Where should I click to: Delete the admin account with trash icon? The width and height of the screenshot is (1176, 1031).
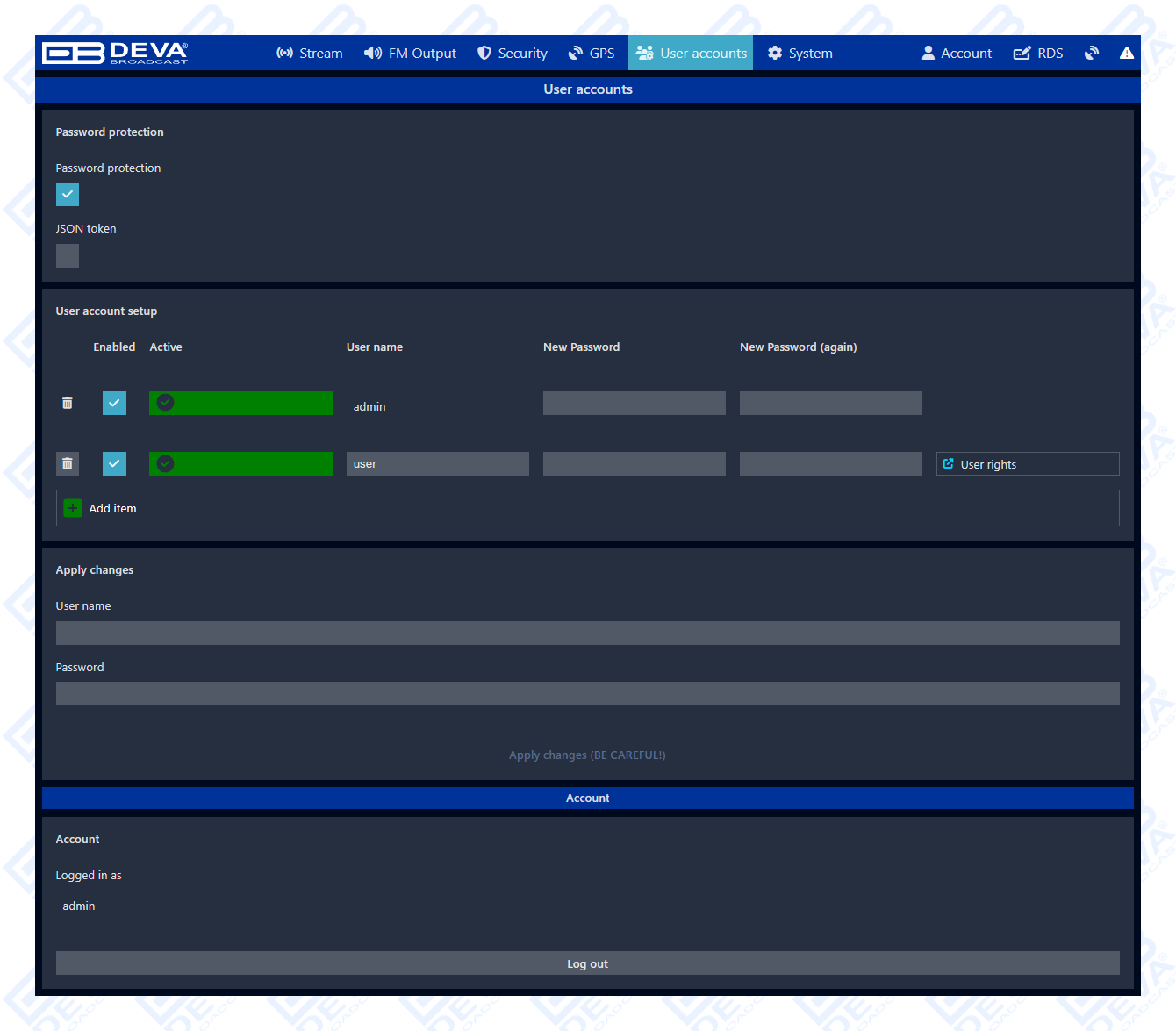click(x=68, y=404)
